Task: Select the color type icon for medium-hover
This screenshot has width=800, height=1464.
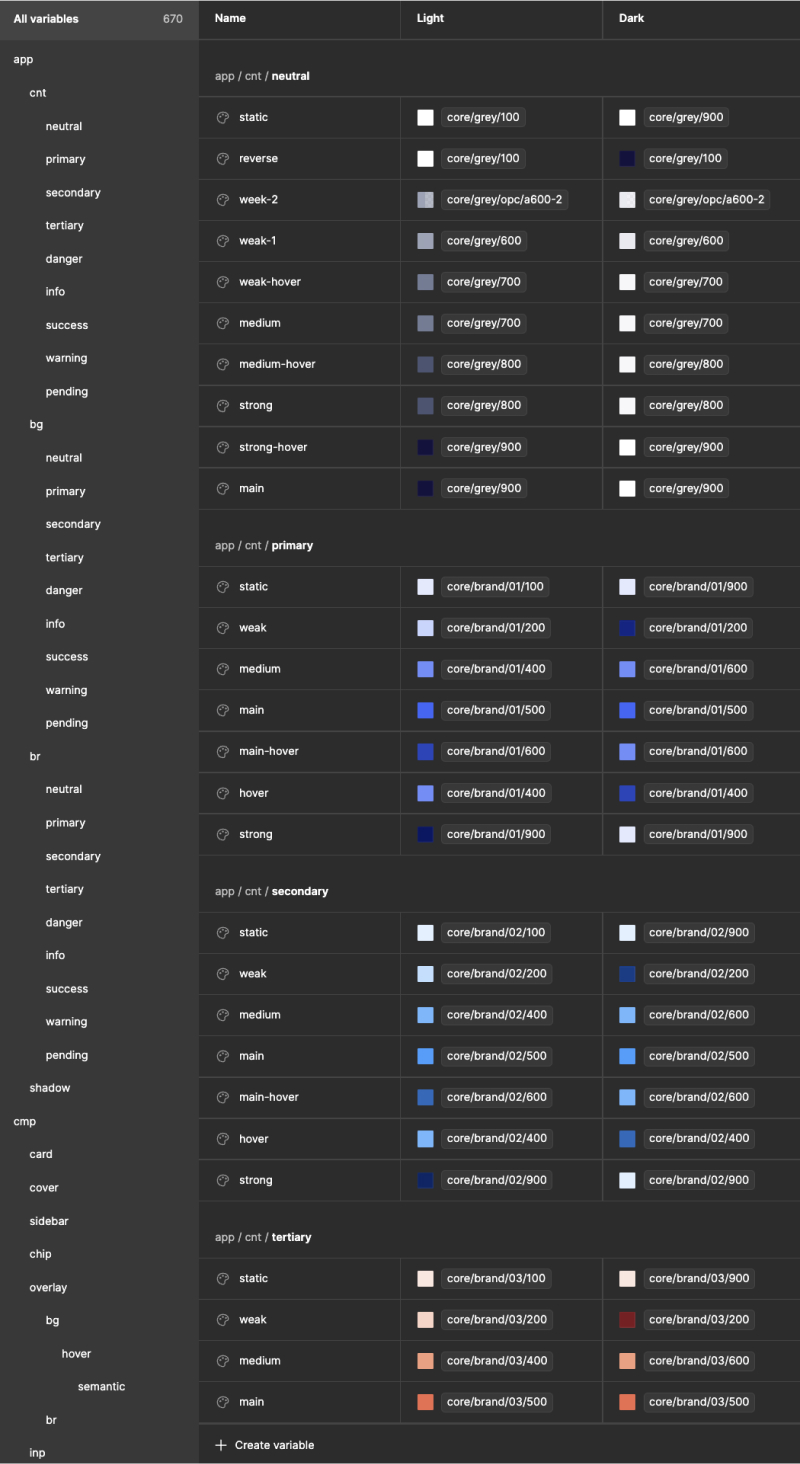Action: pyautogui.click(x=223, y=364)
